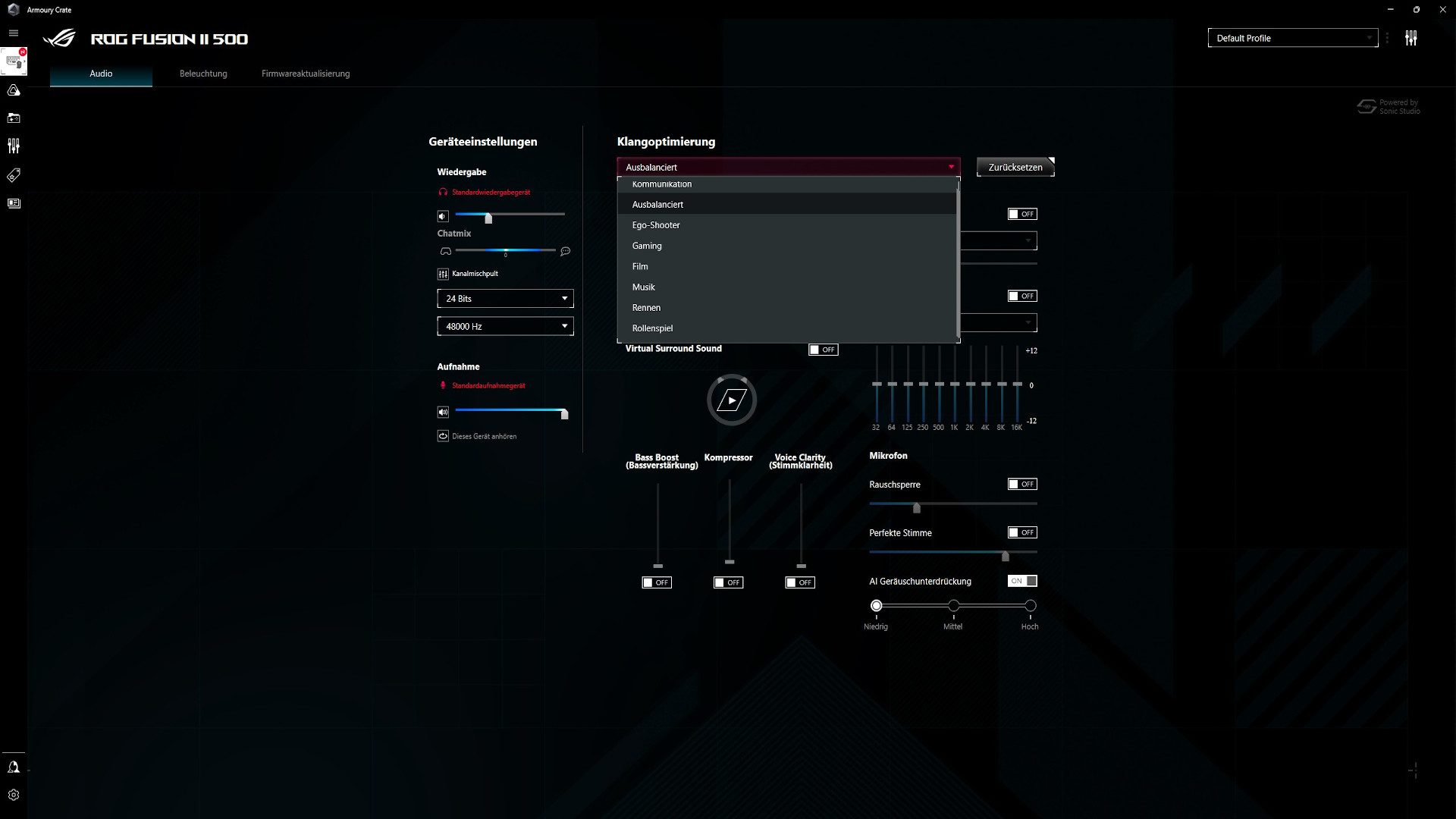Open the Firmwareaktualisierung tab

click(x=305, y=74)
